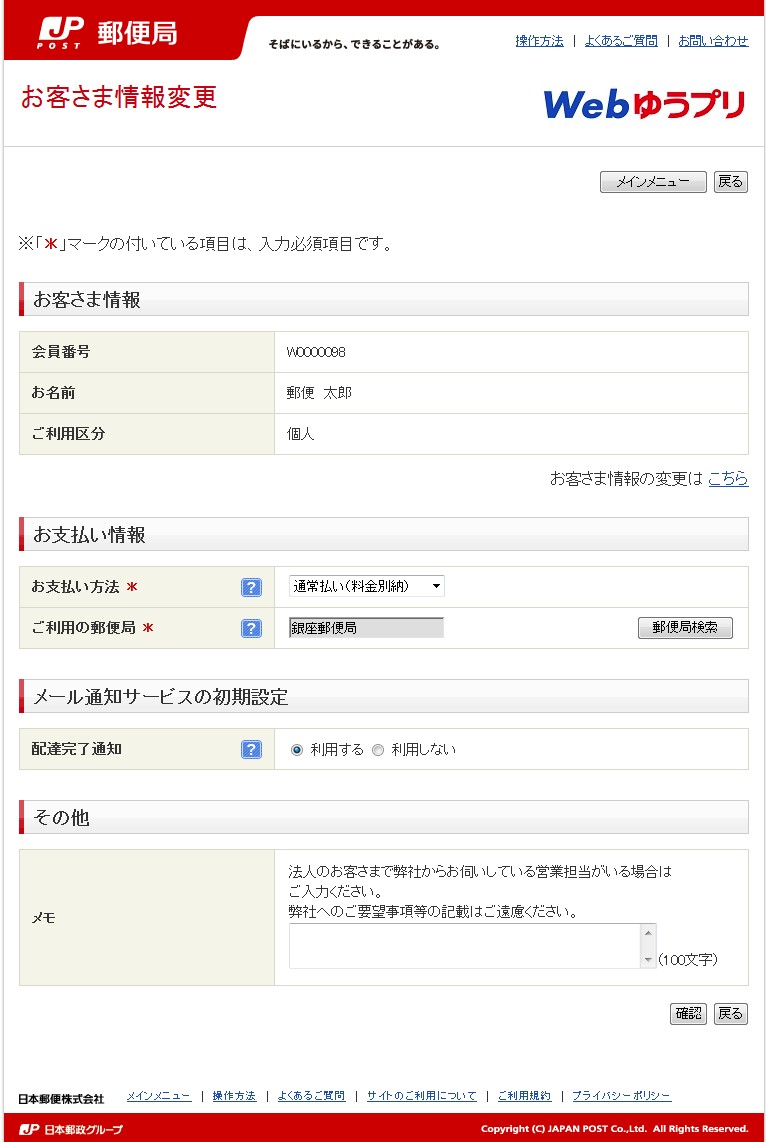Select 利用しない radio button
The width and height of the screenshot is (766, 1142).
[x=377, y=749]
